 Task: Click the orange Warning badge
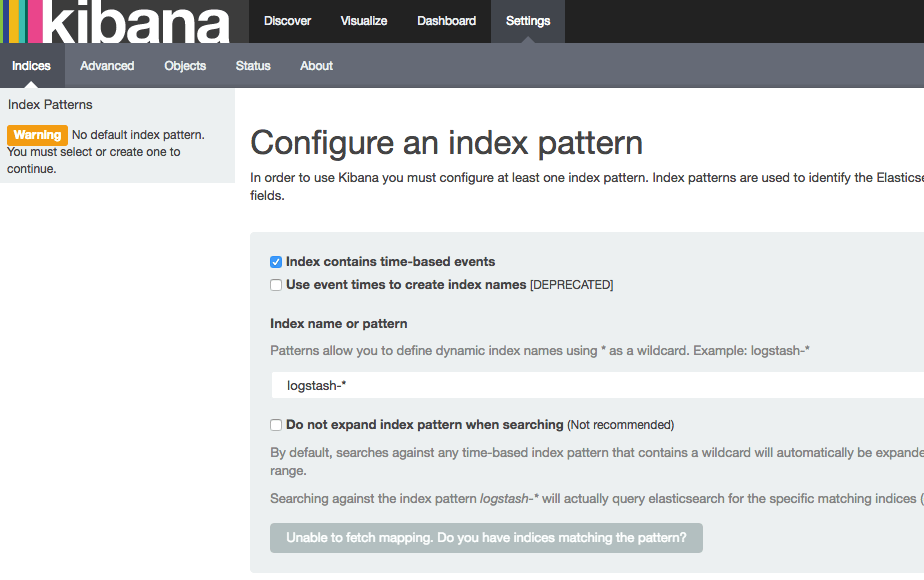pyautogui.click(x=37, y=135)
